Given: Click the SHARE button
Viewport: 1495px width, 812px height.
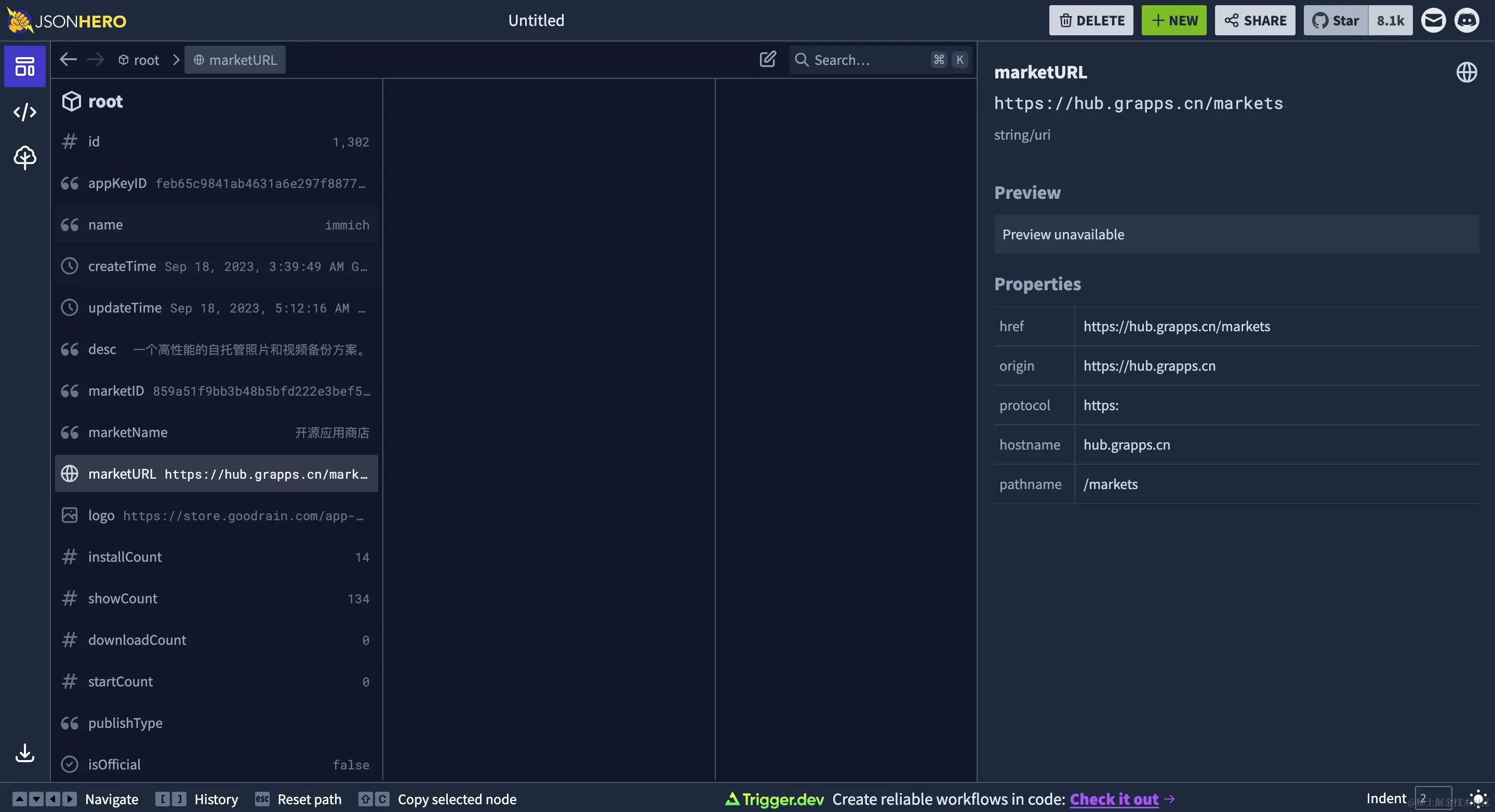Looking at the screenshot, I should click(x=1254, y=20).
